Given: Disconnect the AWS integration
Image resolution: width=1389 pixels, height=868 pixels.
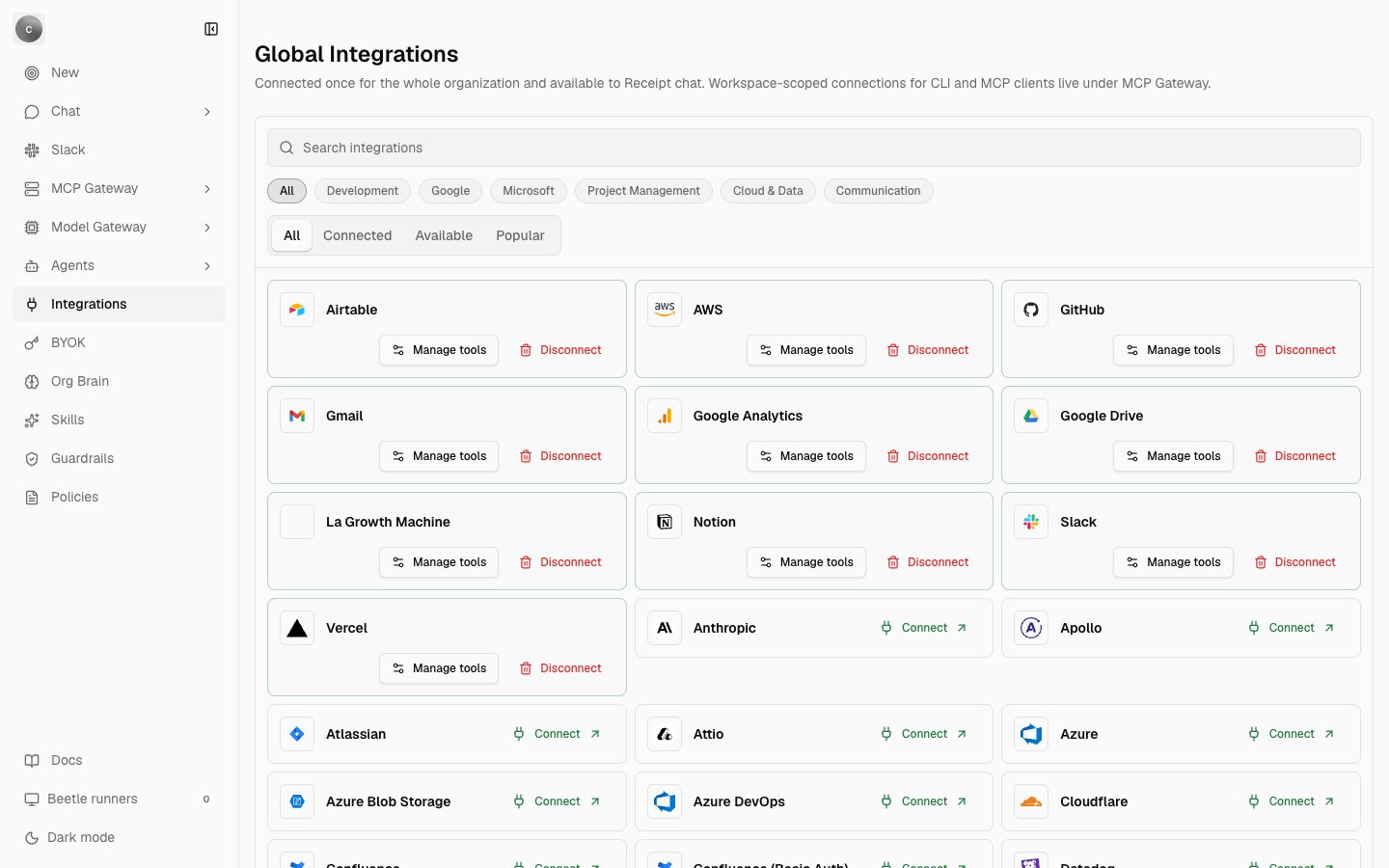Looking at the screenshot, I should (x=928, y=350).
